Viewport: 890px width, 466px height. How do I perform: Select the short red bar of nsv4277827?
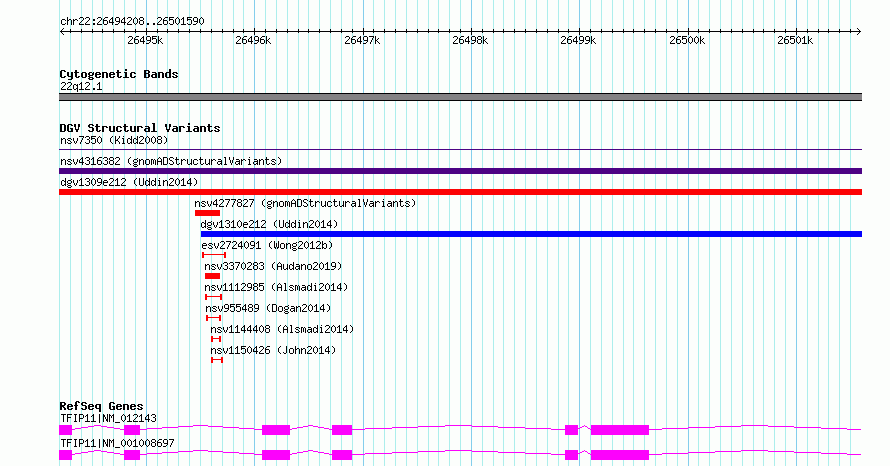click(x=207, y=213)
